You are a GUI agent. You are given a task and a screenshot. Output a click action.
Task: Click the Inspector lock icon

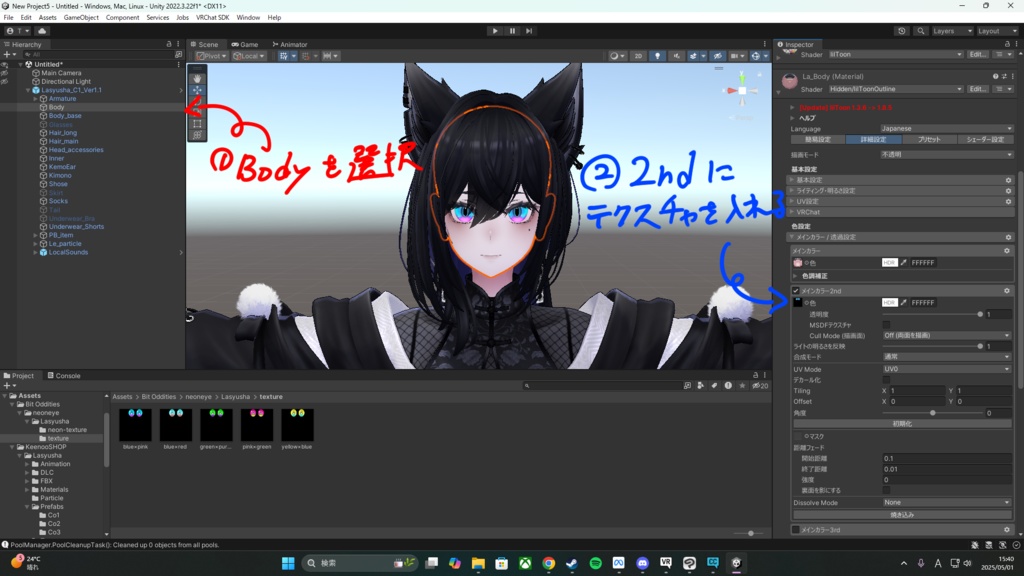pos(1007,44)
